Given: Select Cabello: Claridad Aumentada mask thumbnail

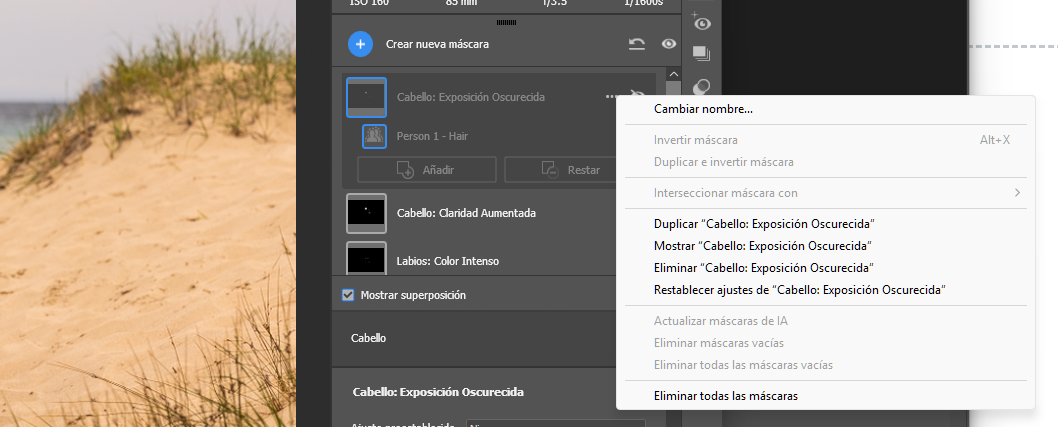Looking at the screenshot, I should [366, 213].
